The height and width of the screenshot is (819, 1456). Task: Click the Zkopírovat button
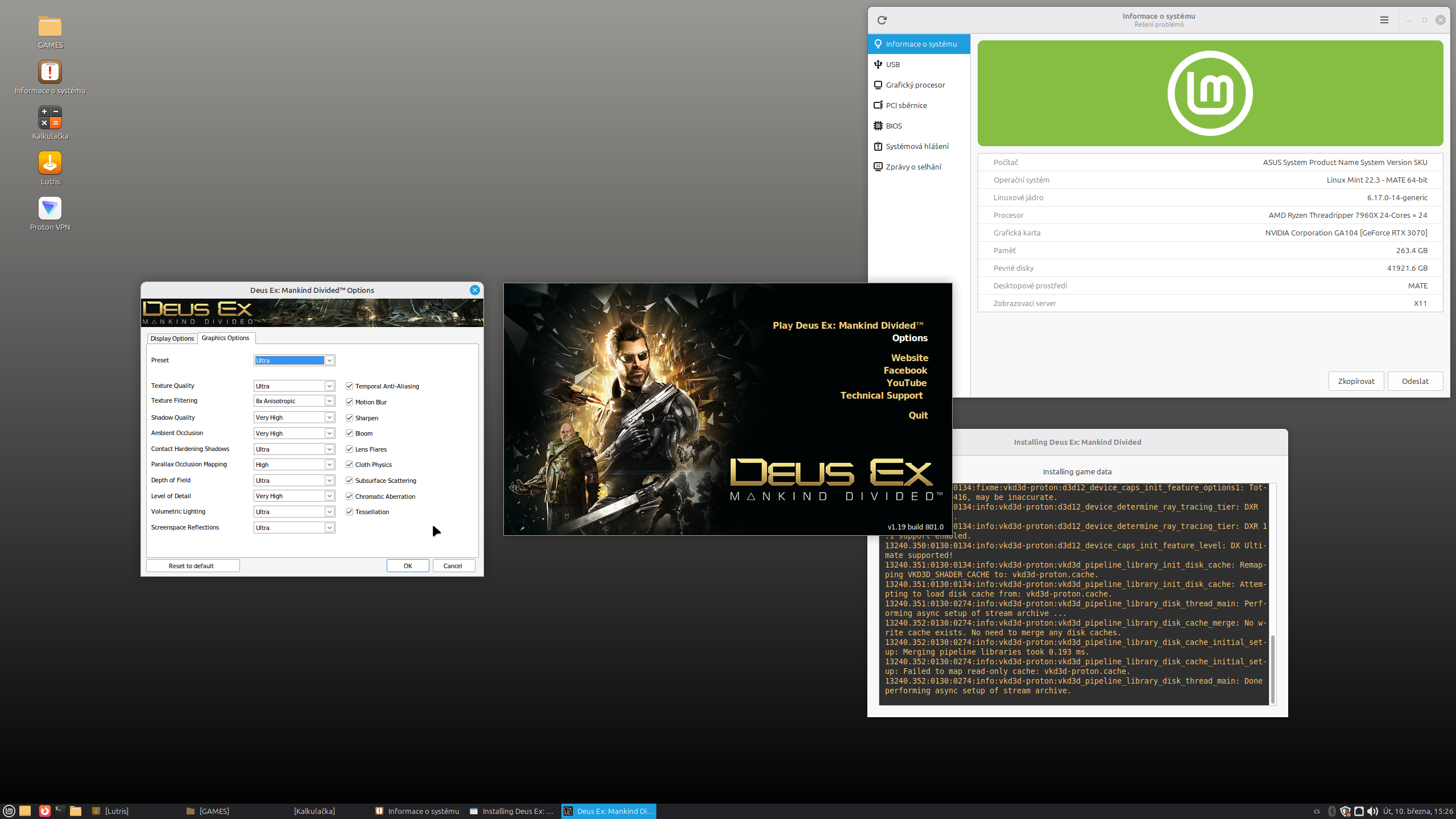pos(1356,381)
